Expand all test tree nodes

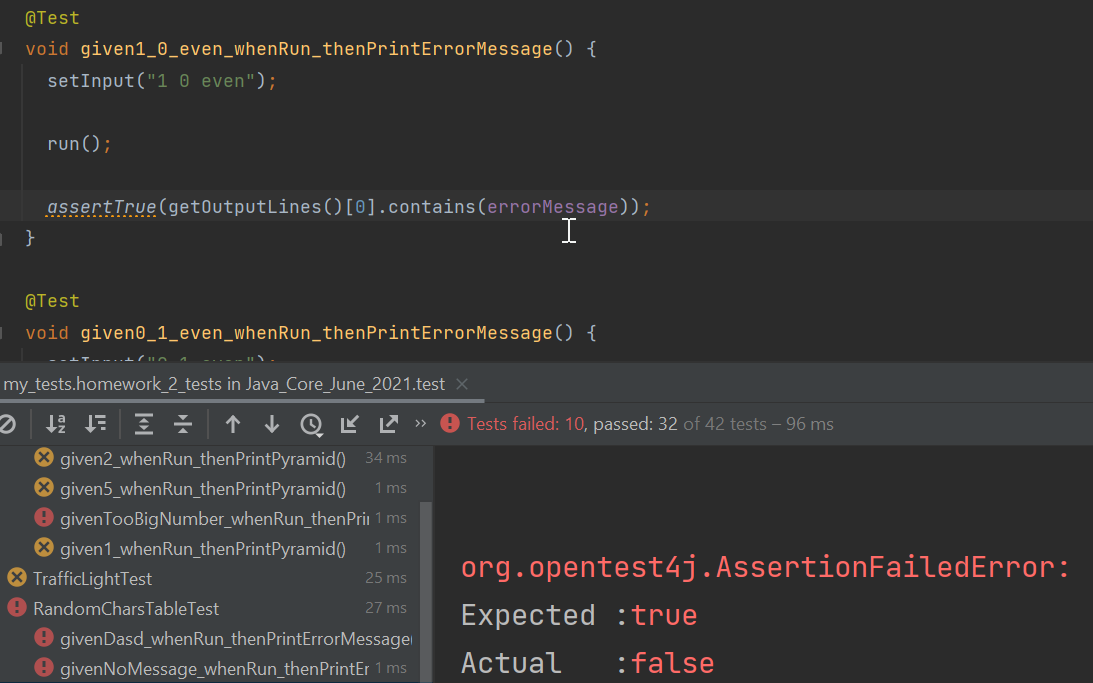click(x=144, y=424)
